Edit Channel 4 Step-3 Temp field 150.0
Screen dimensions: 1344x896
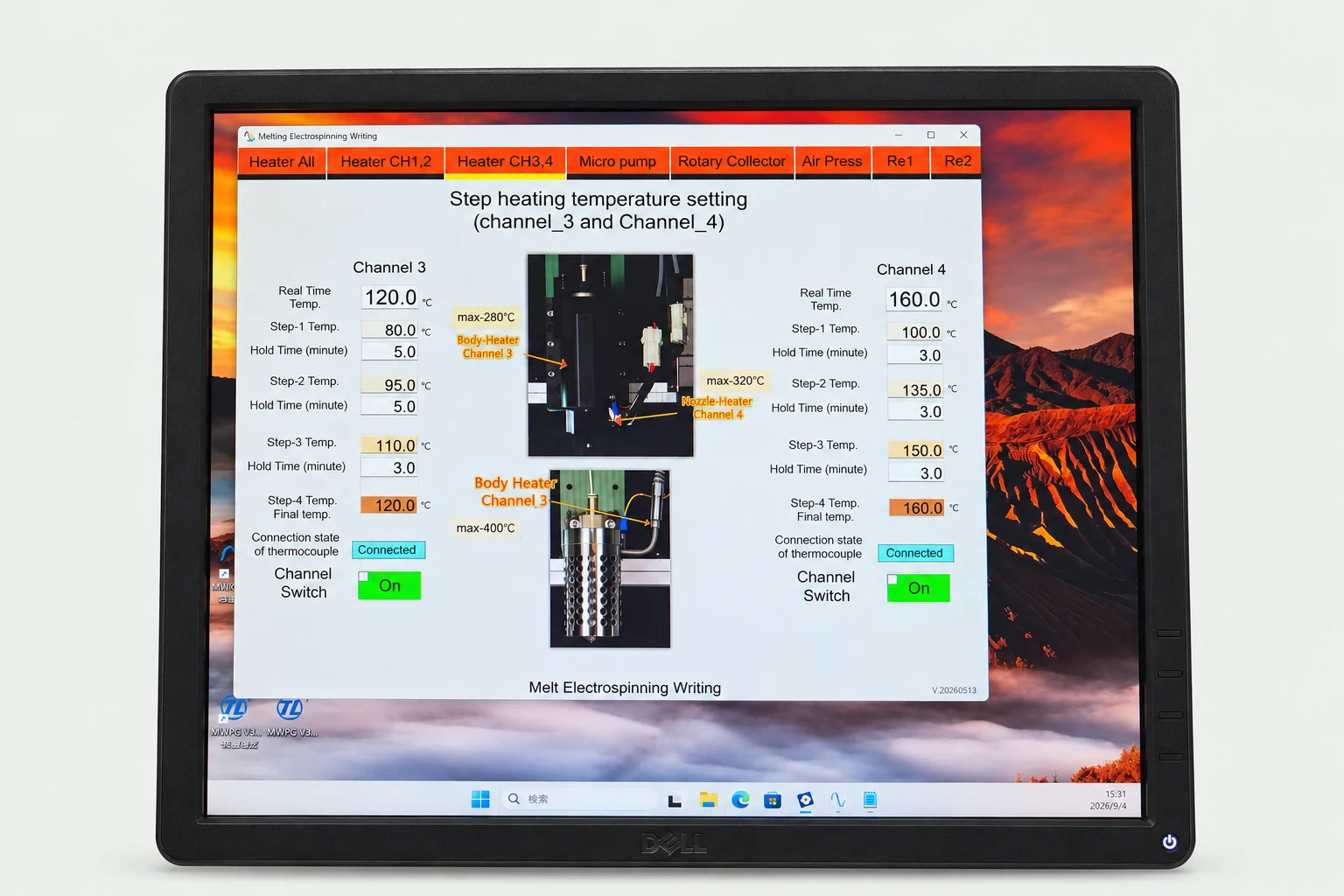916,450
